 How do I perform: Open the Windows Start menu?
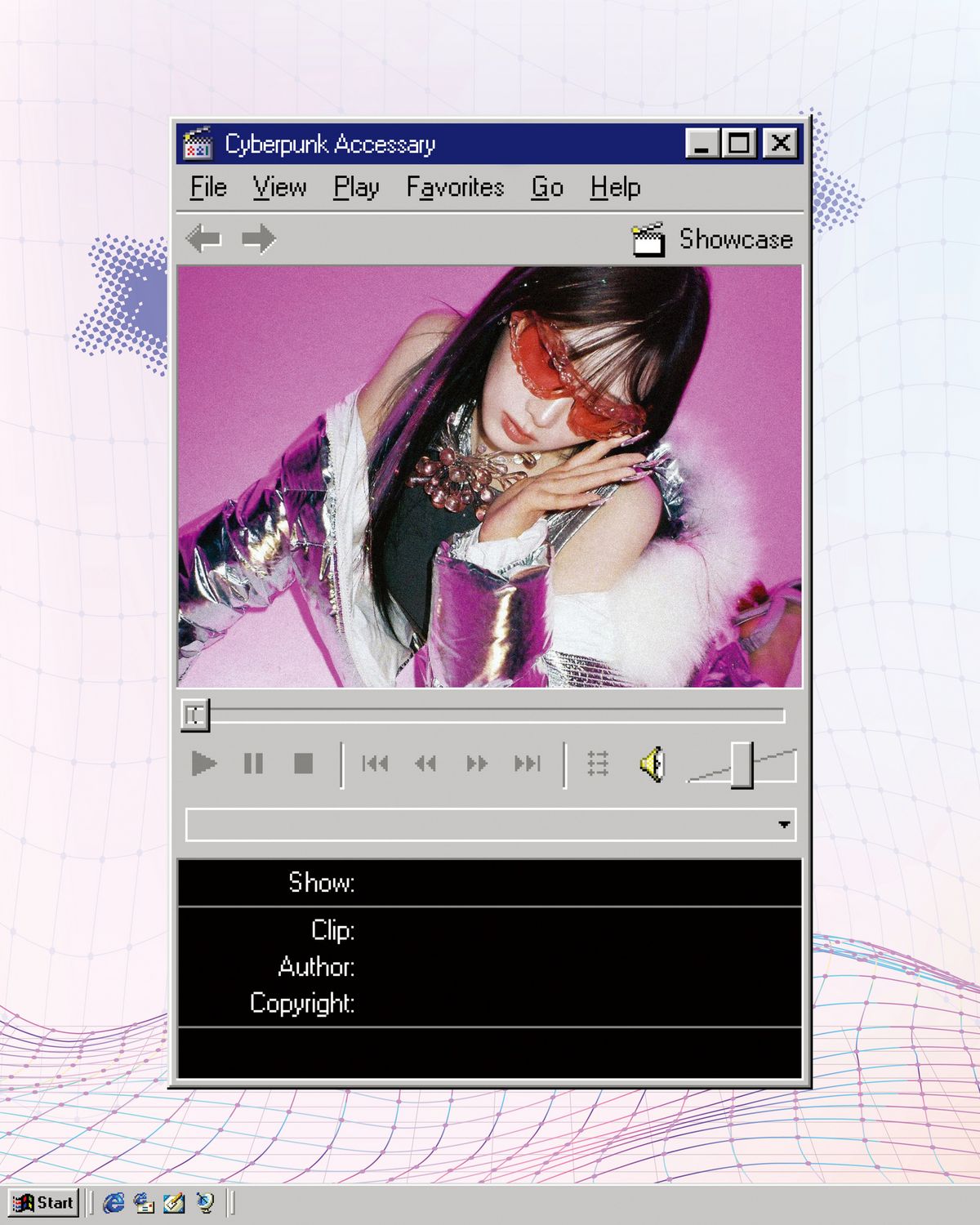(44, 1202)
